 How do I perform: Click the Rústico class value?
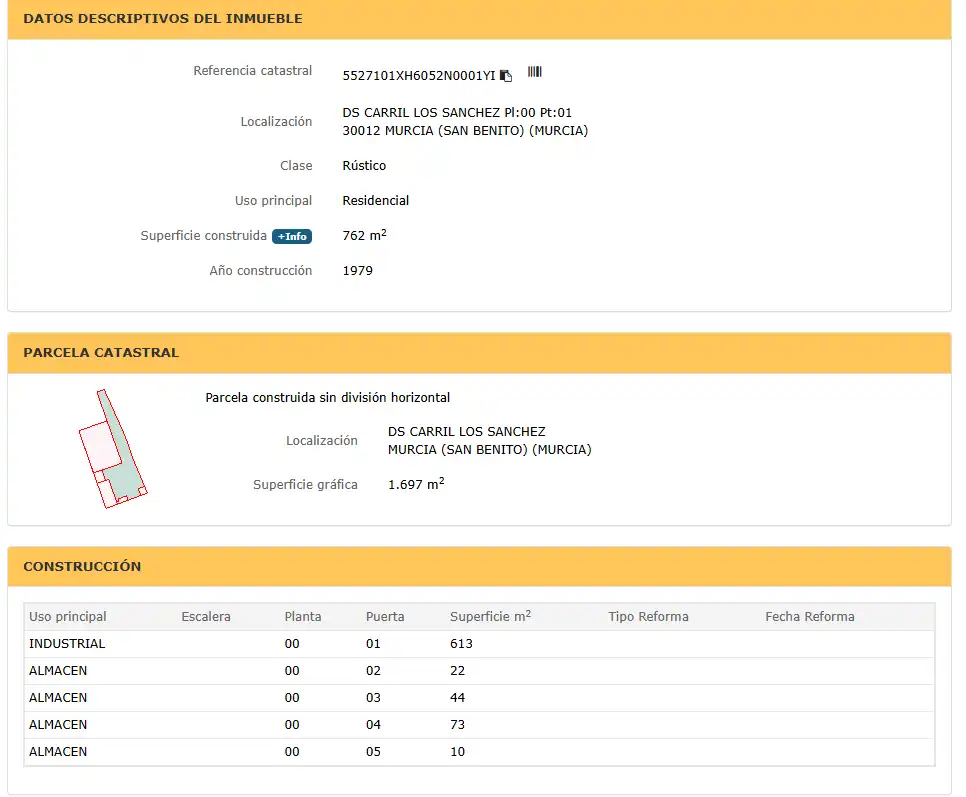coord(364,166)
